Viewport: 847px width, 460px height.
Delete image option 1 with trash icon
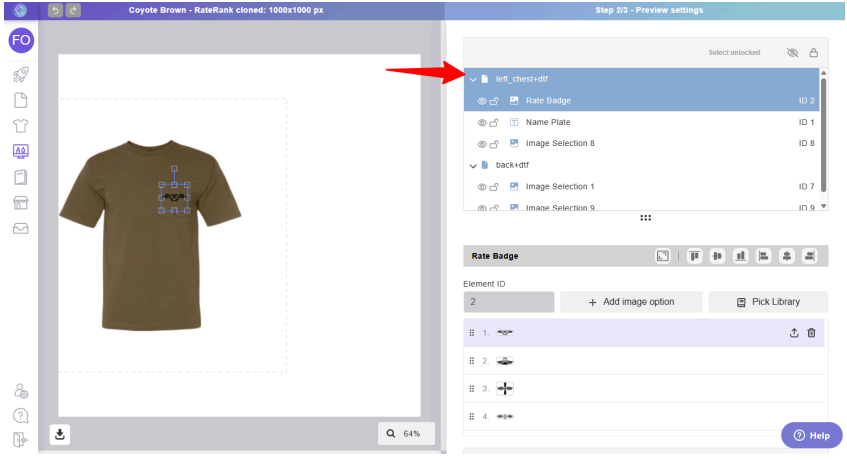(811, 333)
